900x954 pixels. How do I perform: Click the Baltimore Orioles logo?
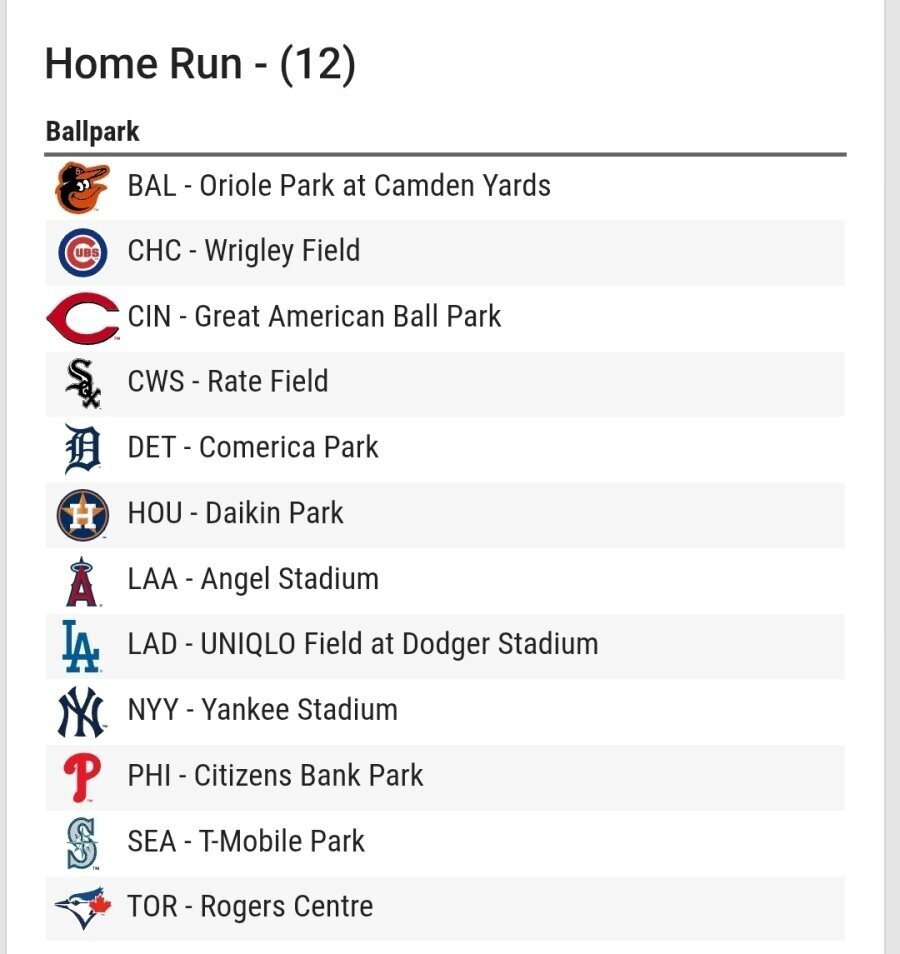tap(82, 187)
